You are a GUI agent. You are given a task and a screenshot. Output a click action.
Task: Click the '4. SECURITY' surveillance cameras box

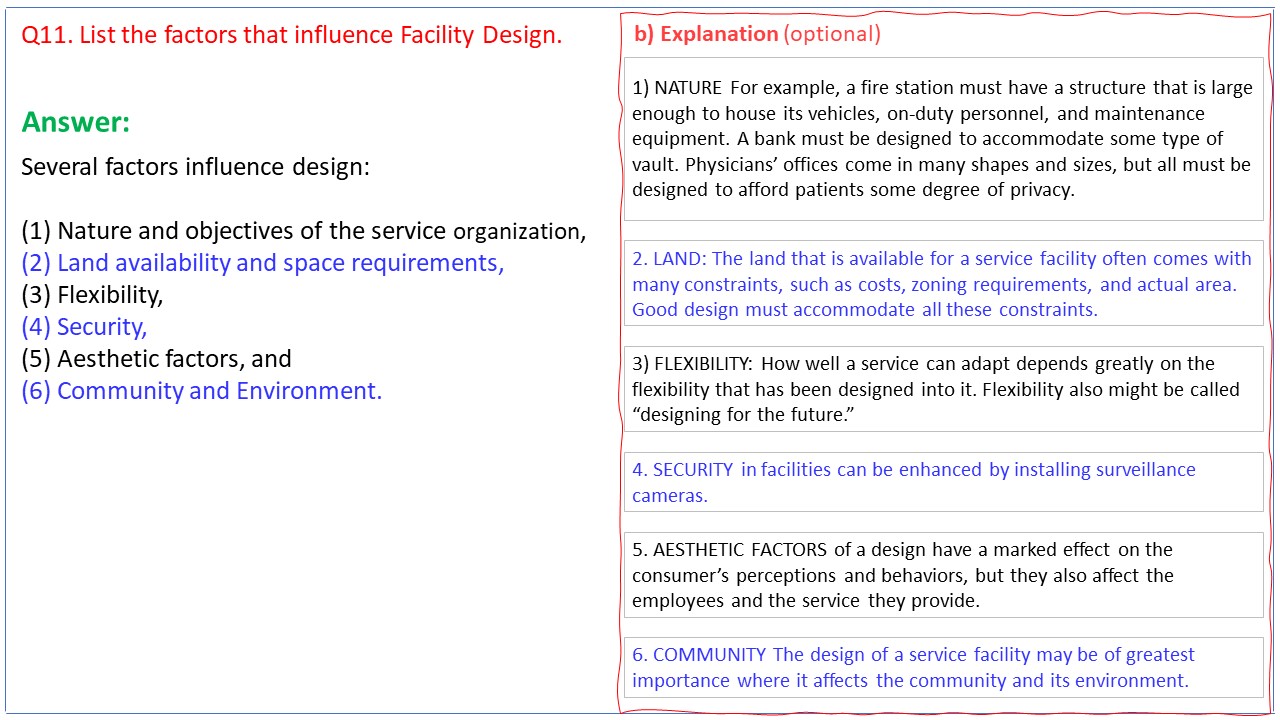(943, 482)
